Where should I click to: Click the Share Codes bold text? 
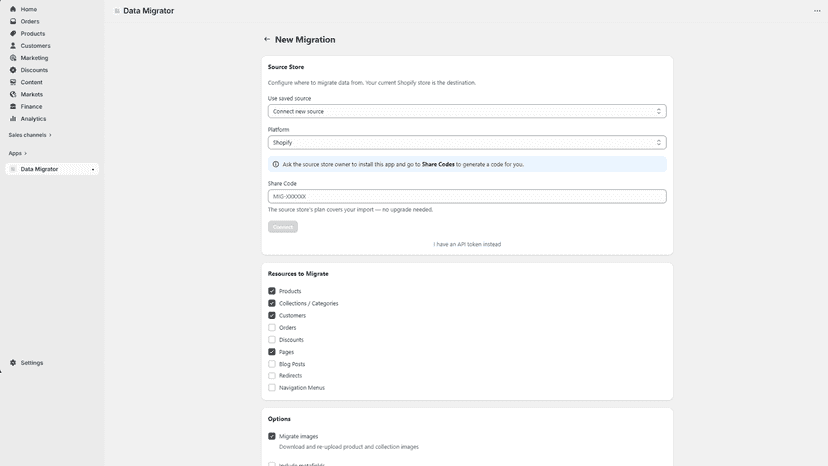[x=438, y=164]
